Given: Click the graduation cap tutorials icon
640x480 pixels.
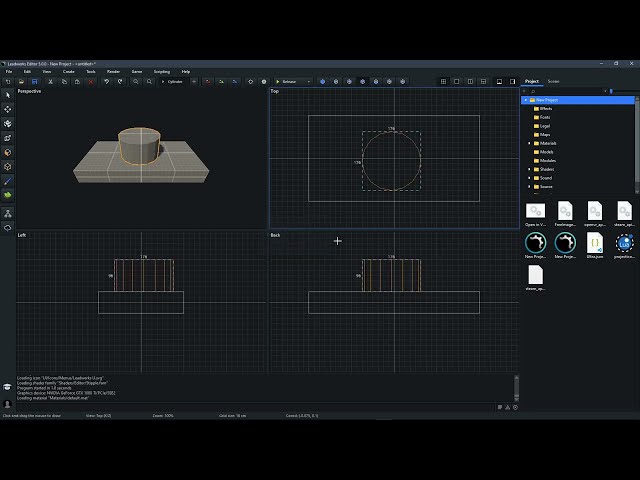Looking at the screenshot, I should click(7, 387).
